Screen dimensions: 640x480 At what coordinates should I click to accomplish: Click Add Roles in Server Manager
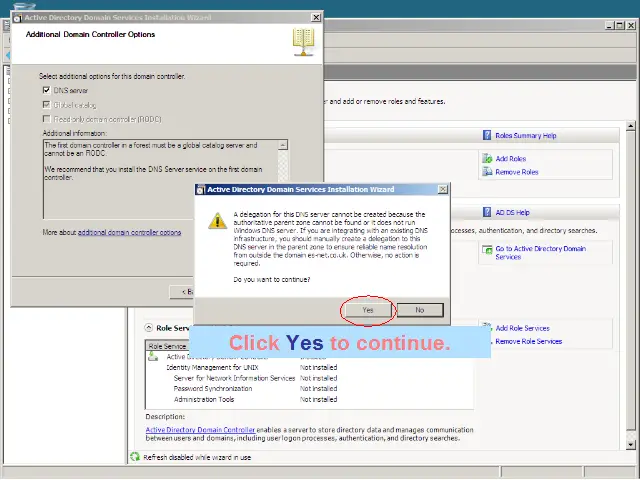(x=511, y=159)
